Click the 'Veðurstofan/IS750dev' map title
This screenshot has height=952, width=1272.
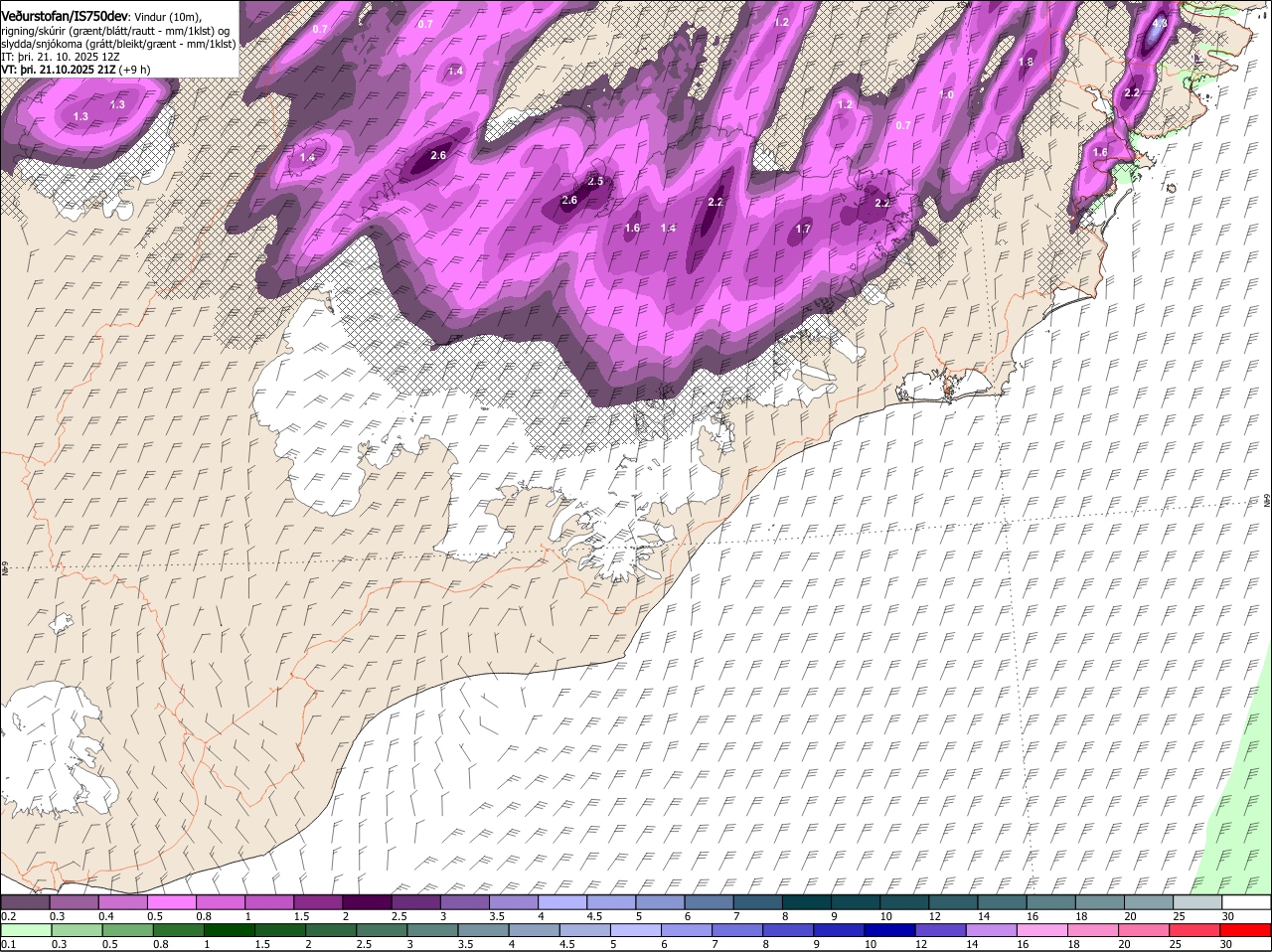point(65,16)
